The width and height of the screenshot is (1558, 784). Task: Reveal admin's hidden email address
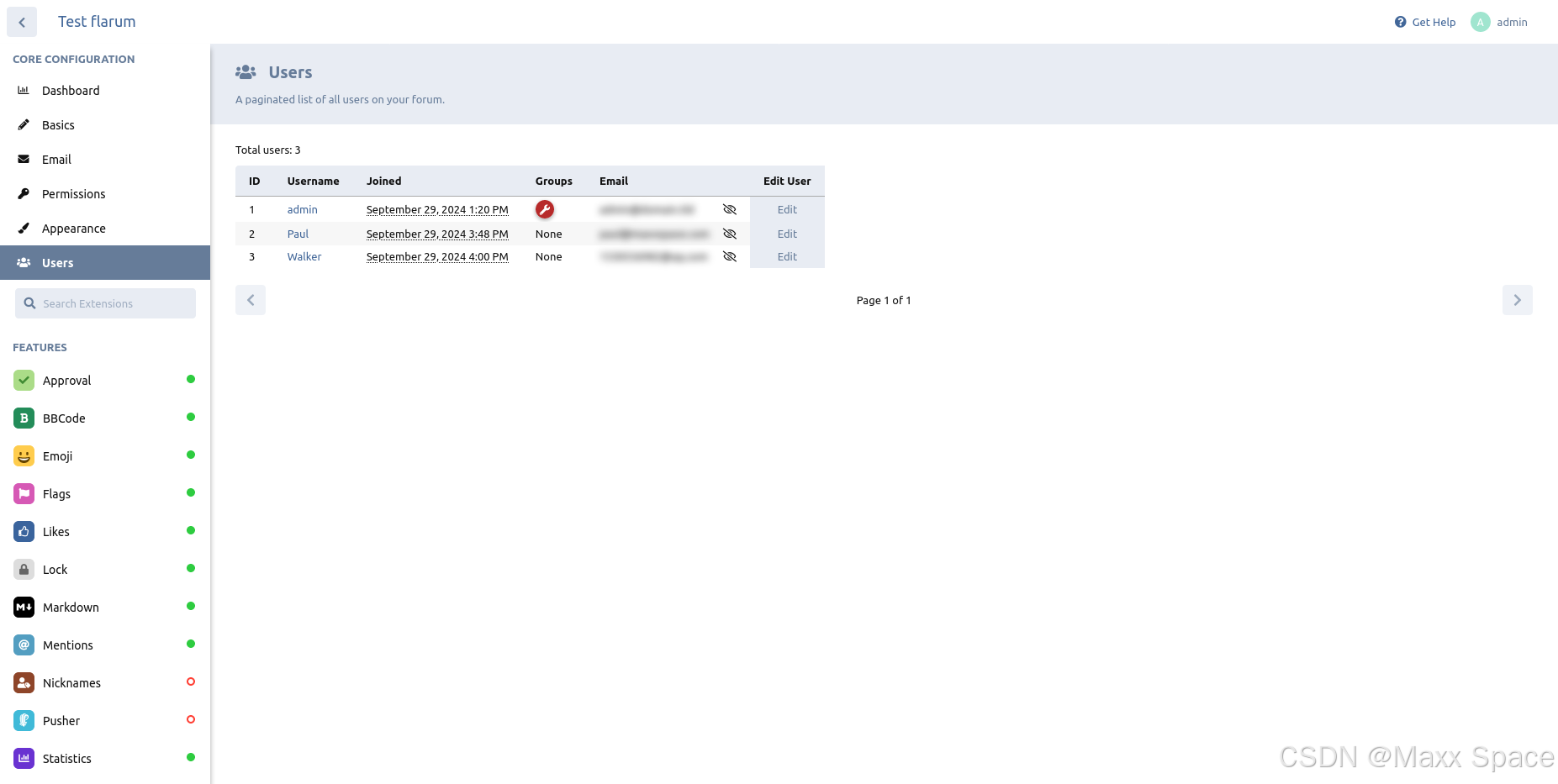(x=730, y=209)
